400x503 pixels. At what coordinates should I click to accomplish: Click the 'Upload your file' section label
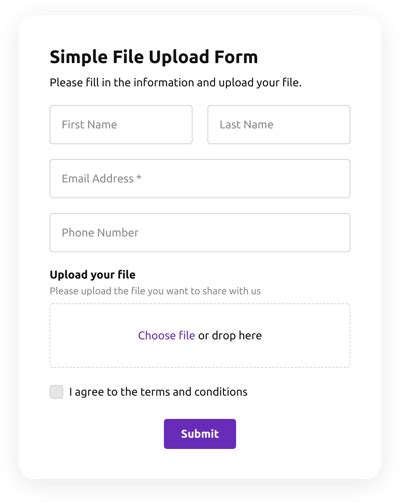coord(93,275)
